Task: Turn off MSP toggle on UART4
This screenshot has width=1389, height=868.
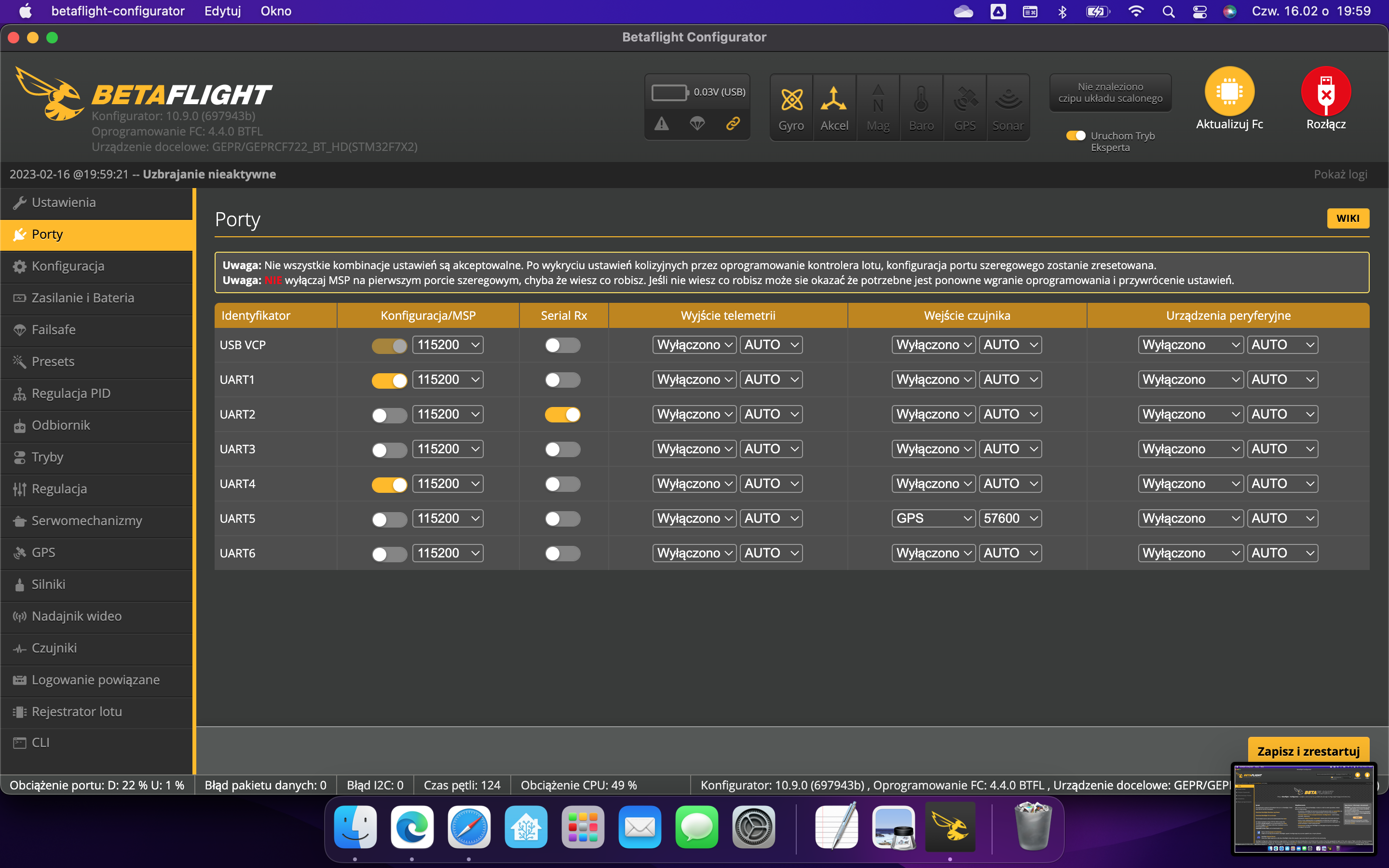Action: [389, 484]
